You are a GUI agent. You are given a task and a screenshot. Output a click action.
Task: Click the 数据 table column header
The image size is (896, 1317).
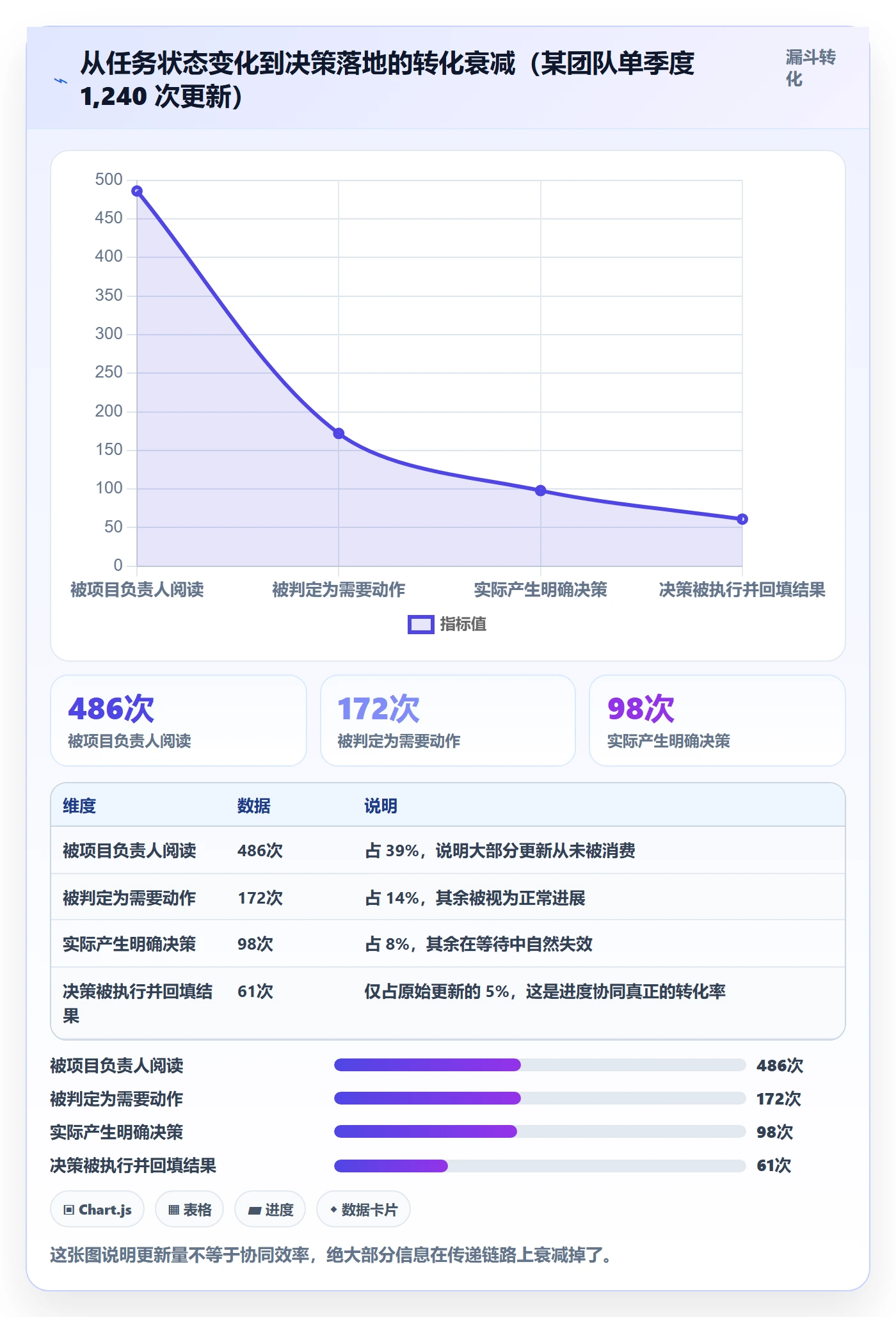[x=254, y=806]
